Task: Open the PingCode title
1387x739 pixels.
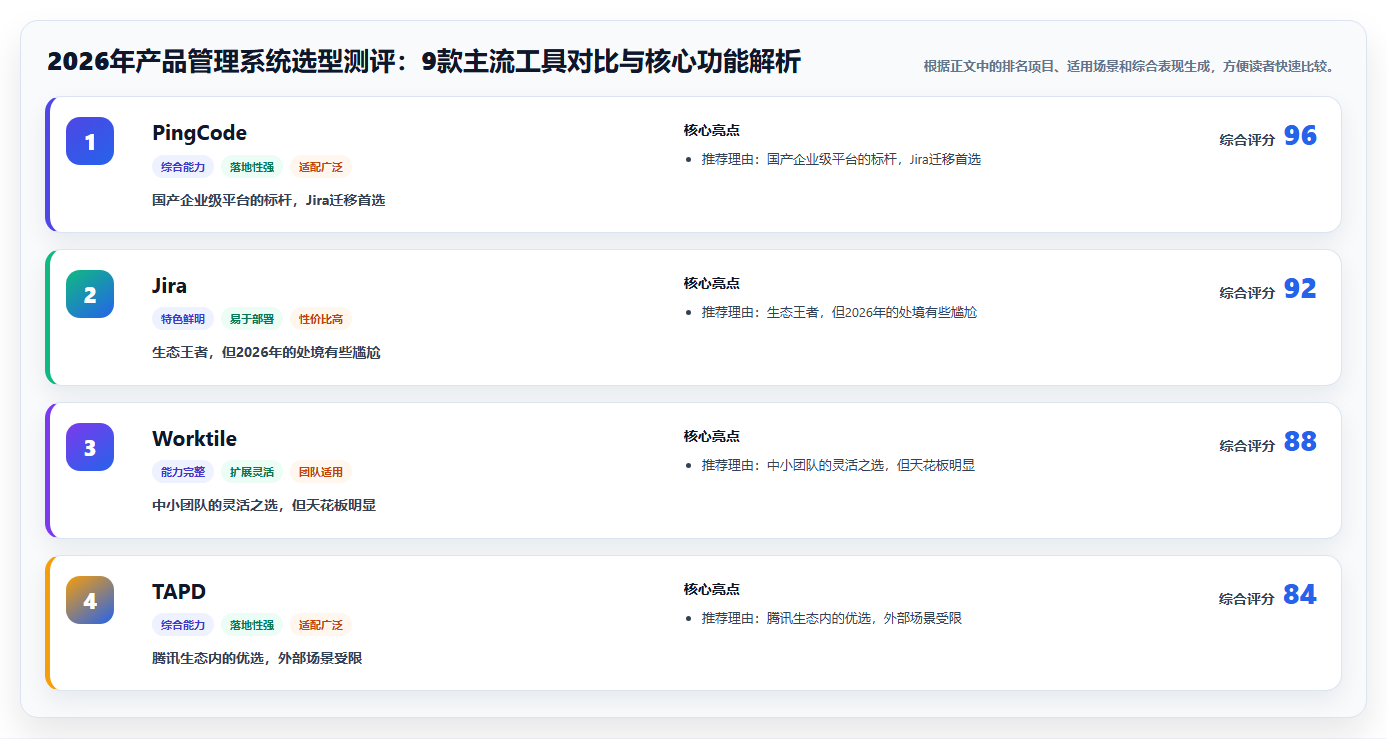Action: click(199, 133)
